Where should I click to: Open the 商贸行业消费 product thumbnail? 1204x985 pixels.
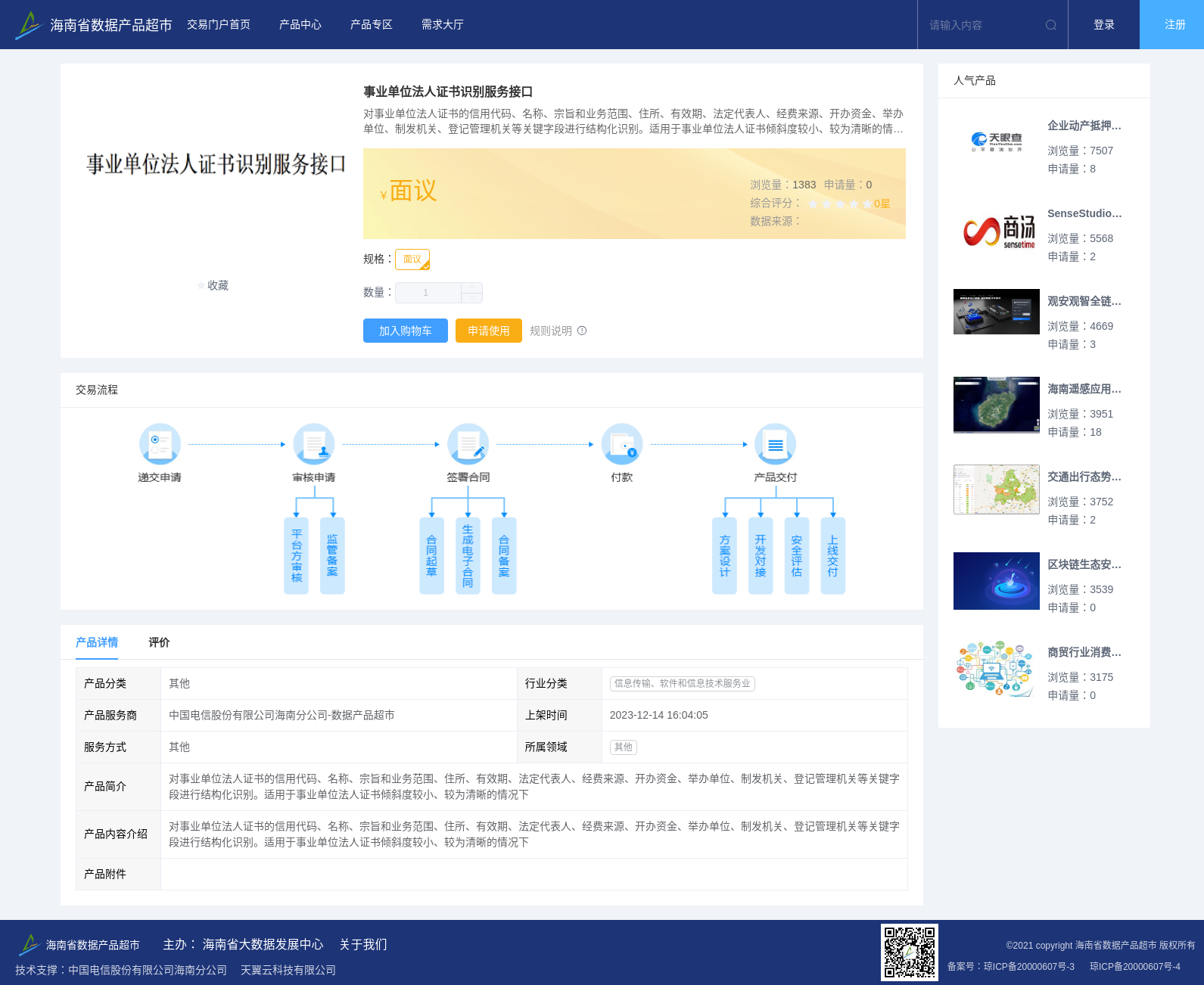997,669
